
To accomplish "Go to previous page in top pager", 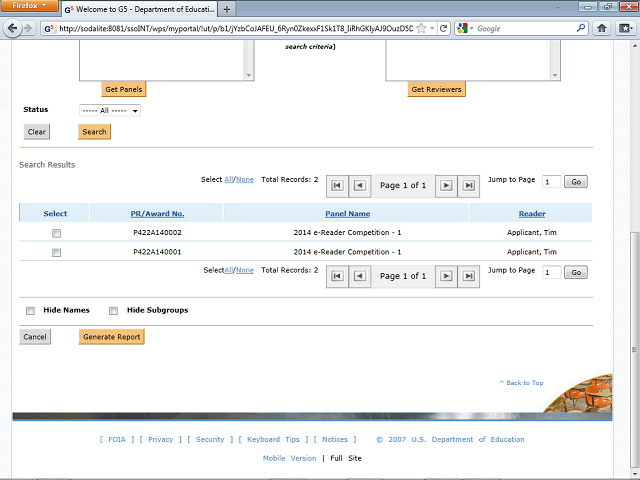I will [x=360, y=185].
